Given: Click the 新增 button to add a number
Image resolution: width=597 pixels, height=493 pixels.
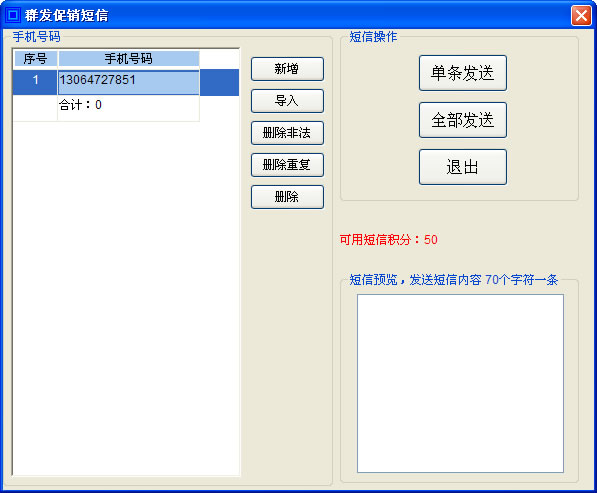Looking at the screenshot, I should (x=287, y=69).
